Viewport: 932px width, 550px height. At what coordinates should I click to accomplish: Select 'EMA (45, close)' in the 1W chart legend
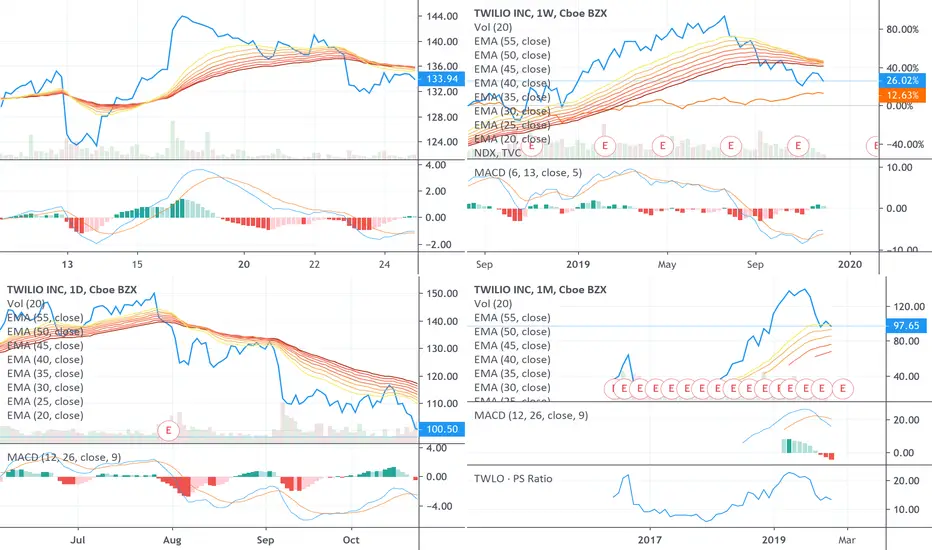tap(512, 69)
